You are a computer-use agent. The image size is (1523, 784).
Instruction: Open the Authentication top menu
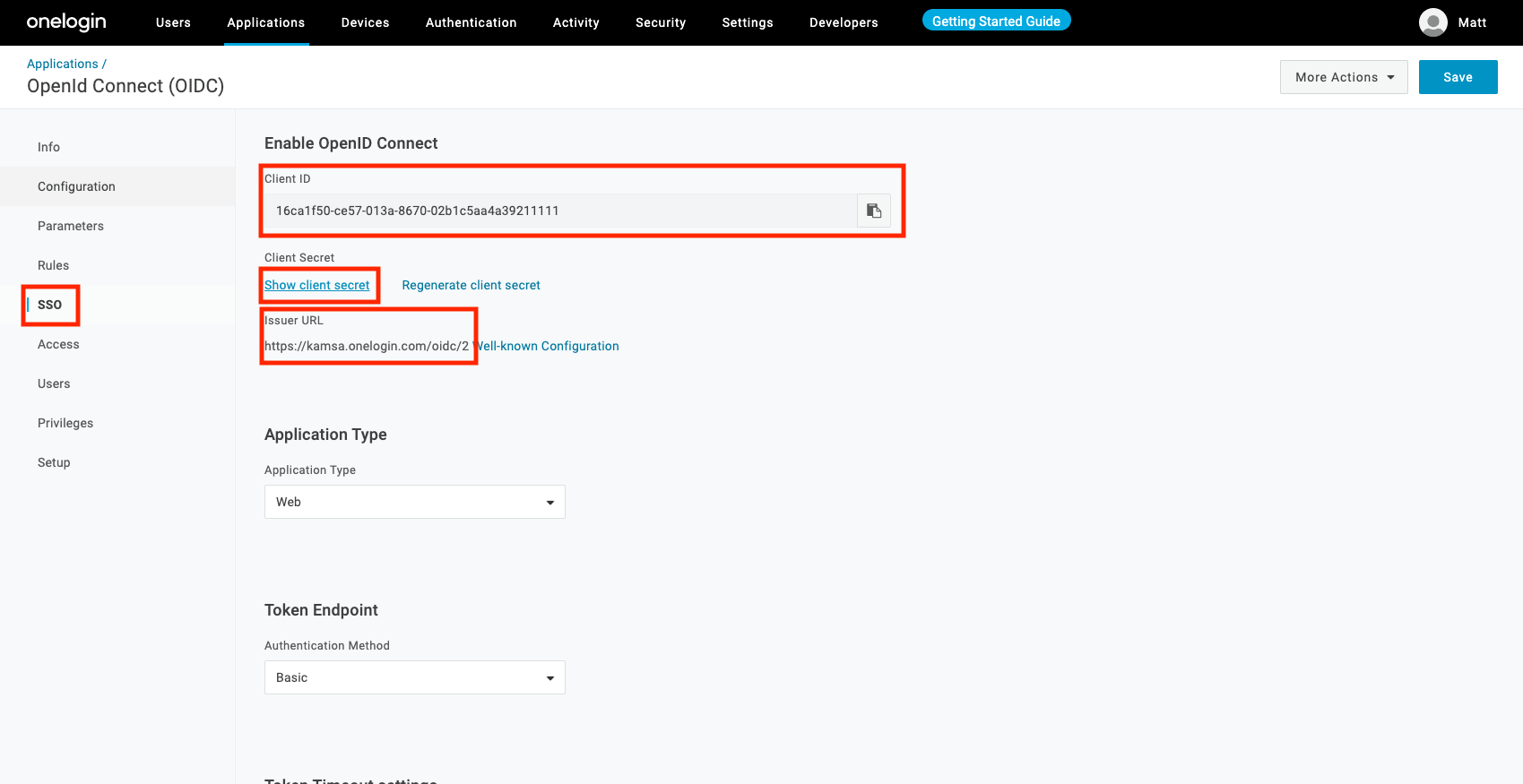tap(471, 22)
